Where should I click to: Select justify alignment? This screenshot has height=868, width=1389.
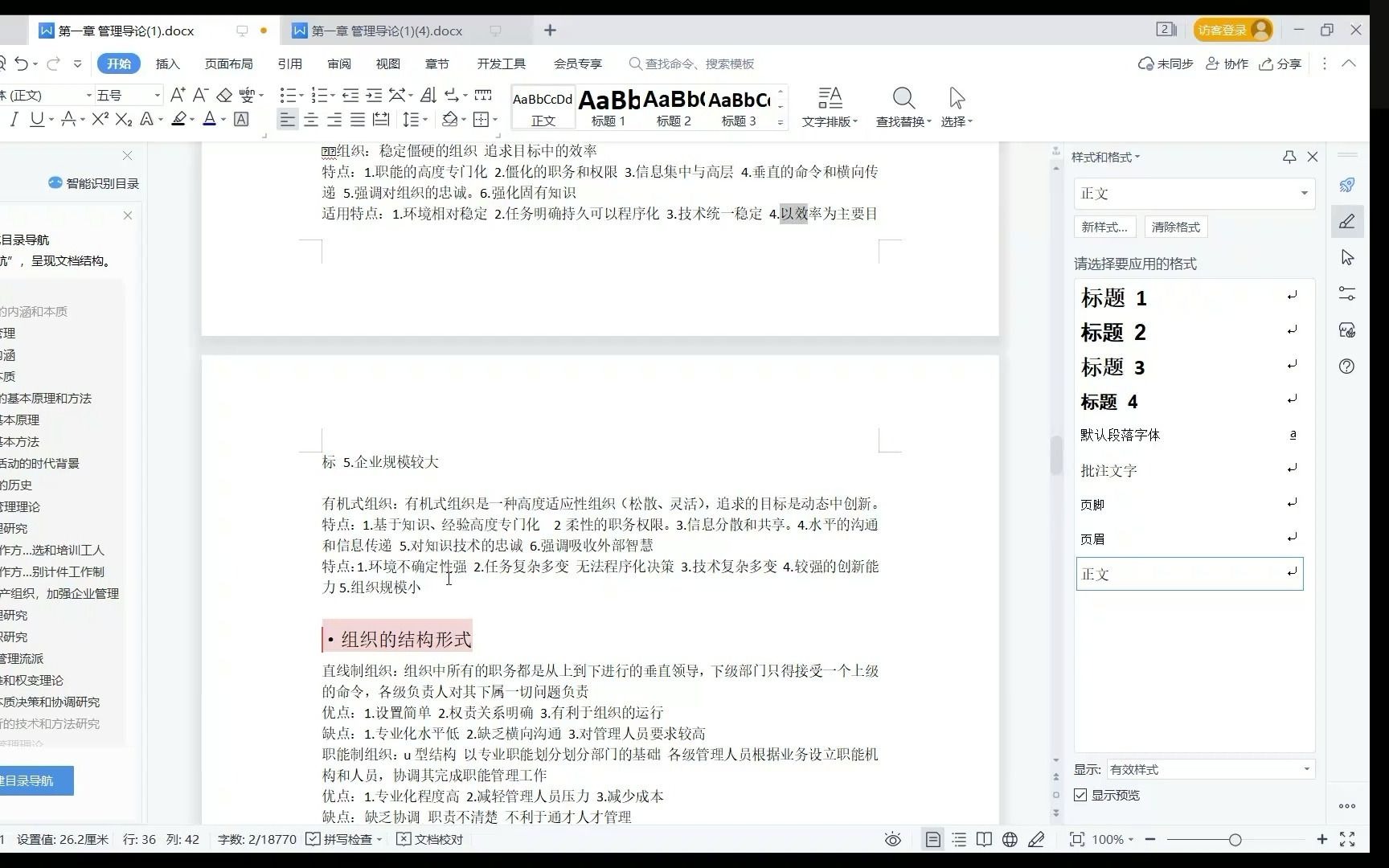pos(358,120)
